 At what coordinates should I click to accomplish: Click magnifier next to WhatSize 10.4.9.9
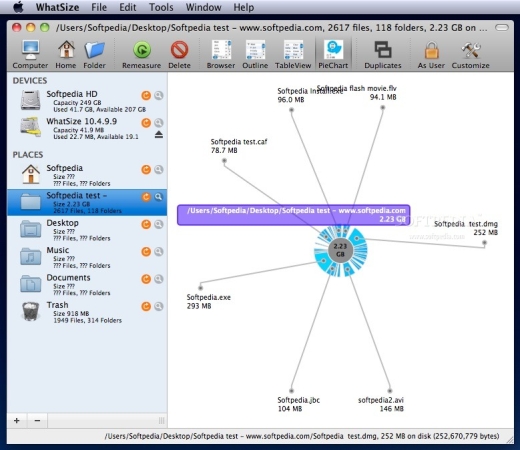[x=159, y=123]
